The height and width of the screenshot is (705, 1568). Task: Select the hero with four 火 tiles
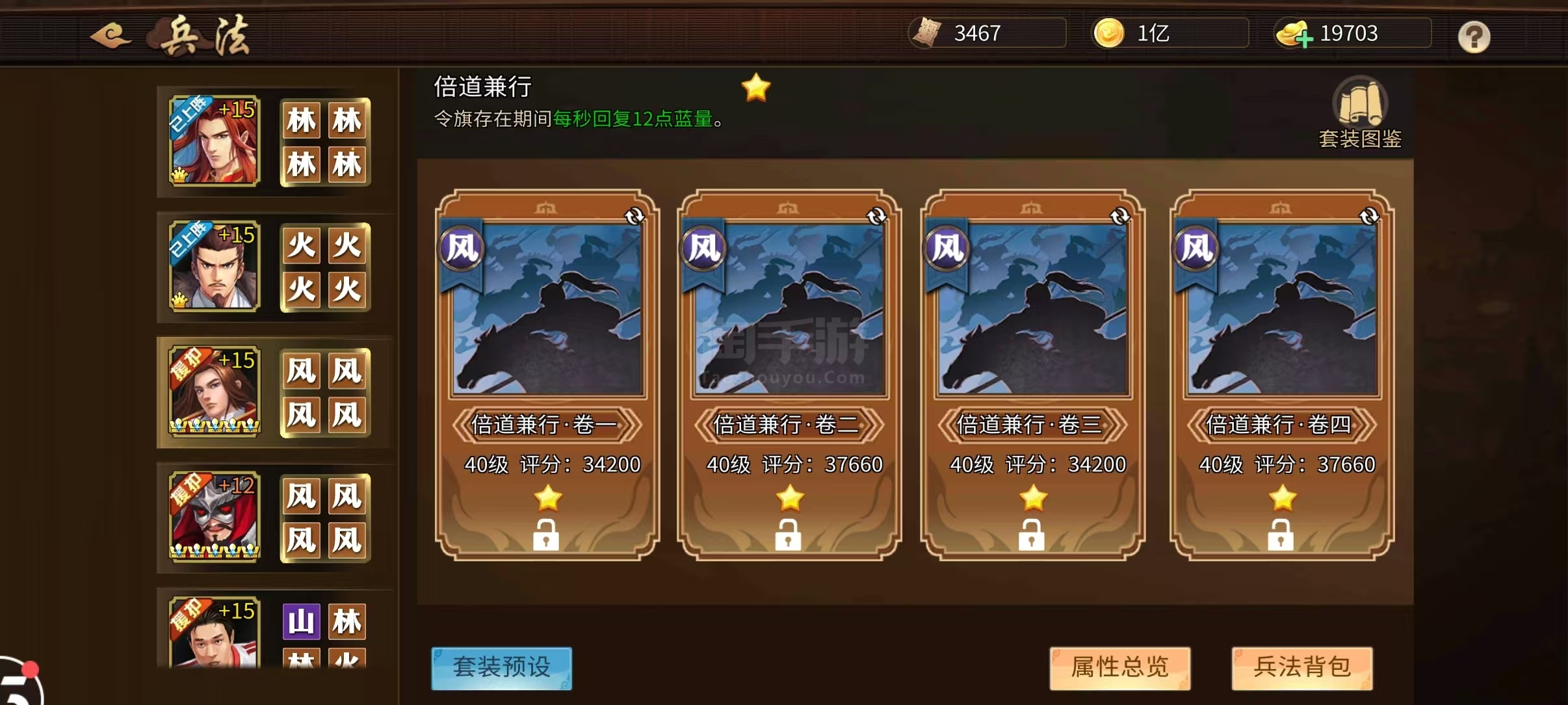pos(214,266)
